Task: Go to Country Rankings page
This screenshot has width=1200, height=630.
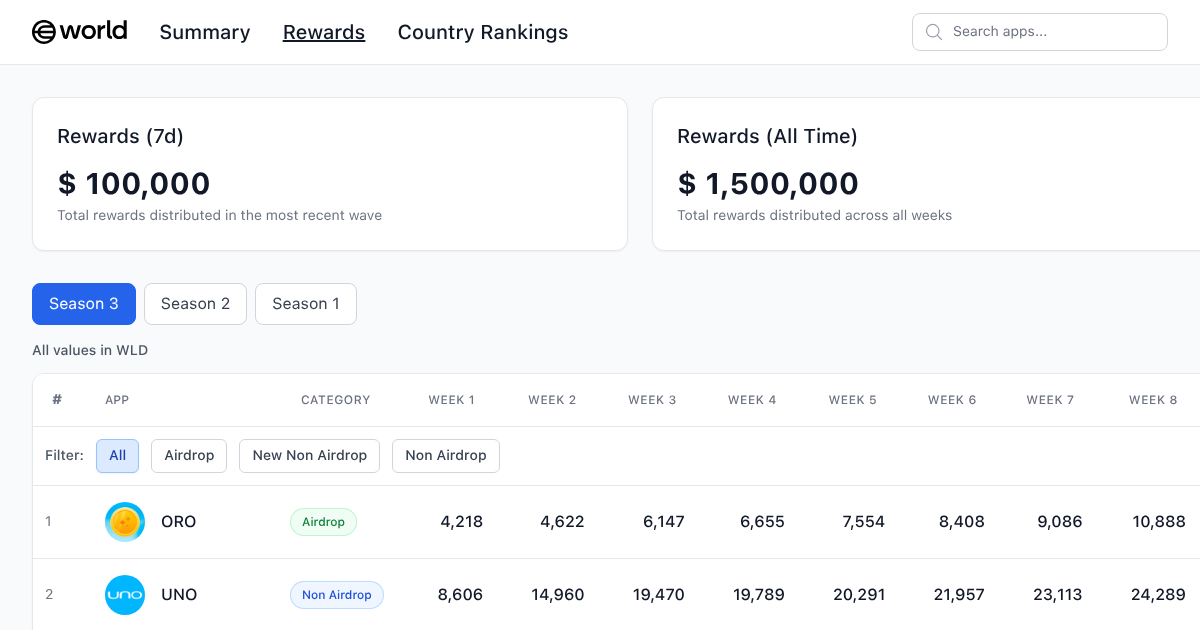Action: pyautogui.click(x=483, y=32)
